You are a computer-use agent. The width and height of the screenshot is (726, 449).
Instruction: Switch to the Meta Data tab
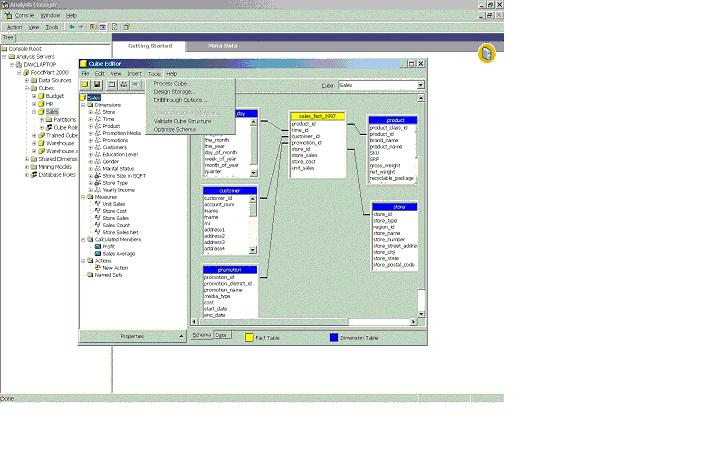(x=222, y=46)
